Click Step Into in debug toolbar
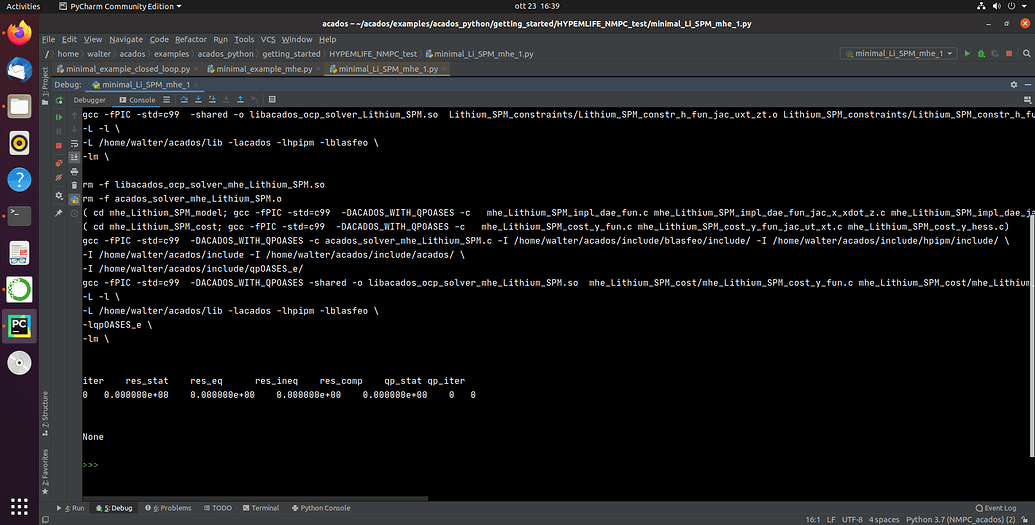The width and height of the screenshot is (1035, 525). pyautogui.click(x=199, y=100)
